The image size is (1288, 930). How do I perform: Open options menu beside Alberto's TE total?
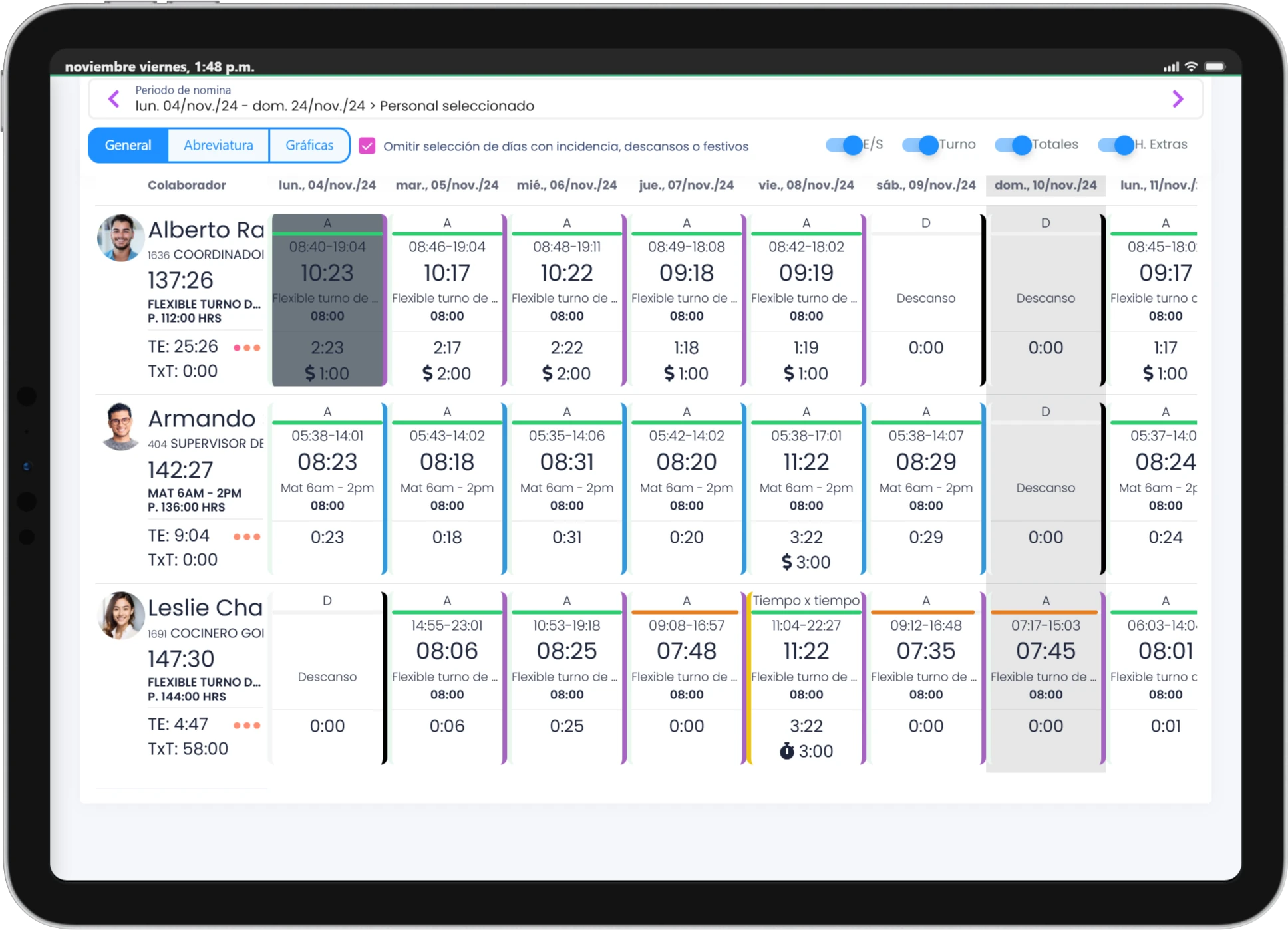[247, 347]
